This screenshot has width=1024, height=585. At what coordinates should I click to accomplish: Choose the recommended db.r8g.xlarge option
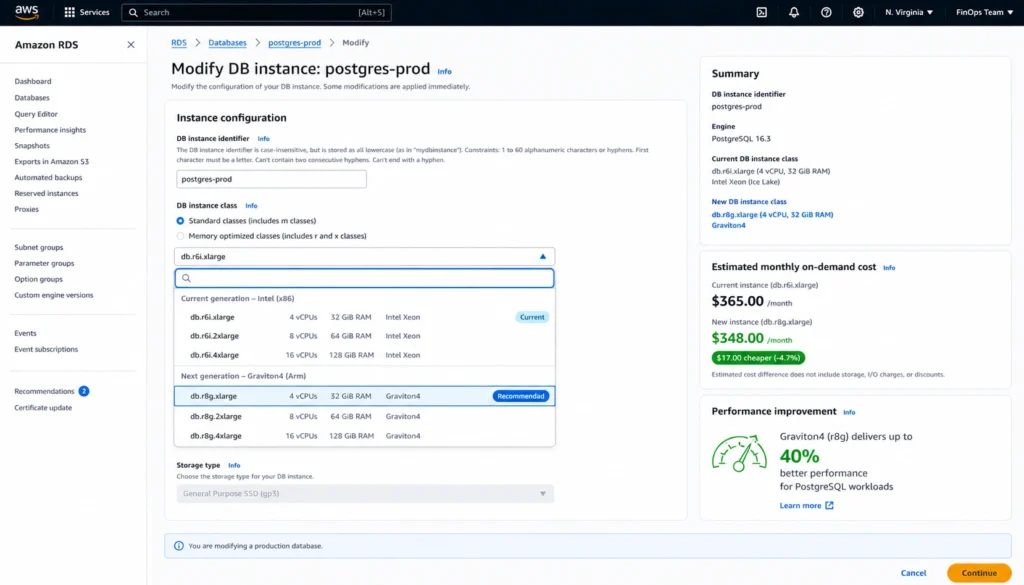click(364, 396)
